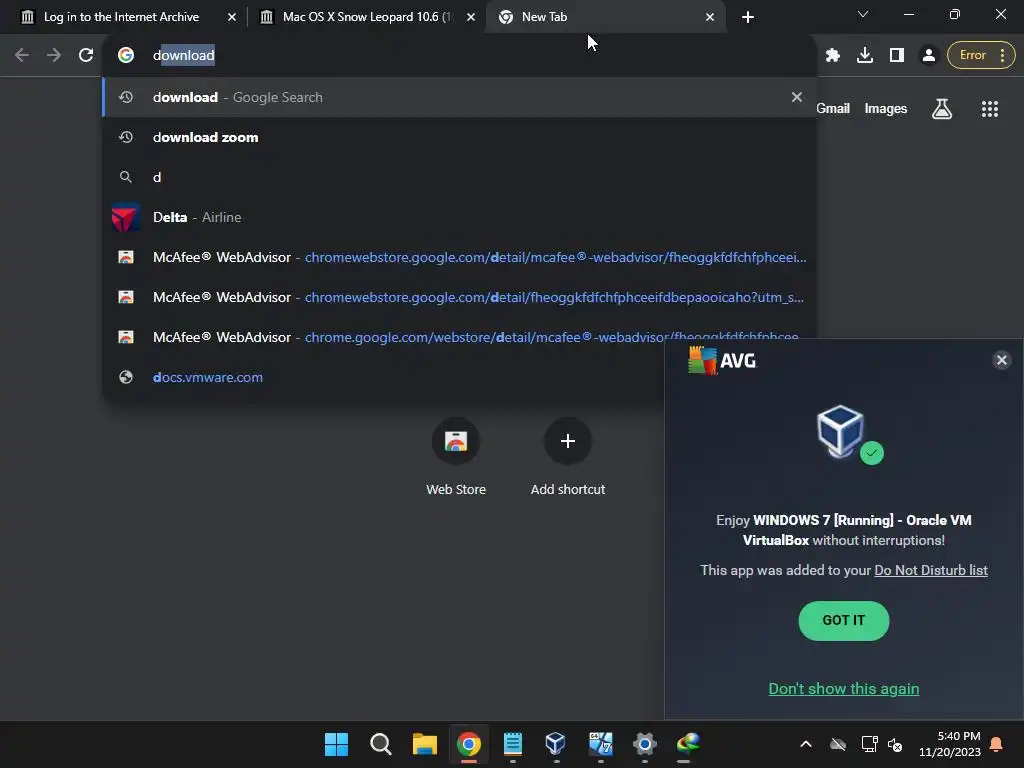Open the Windows Start menu
This screenshot has width=1024, height=768.
336,744
